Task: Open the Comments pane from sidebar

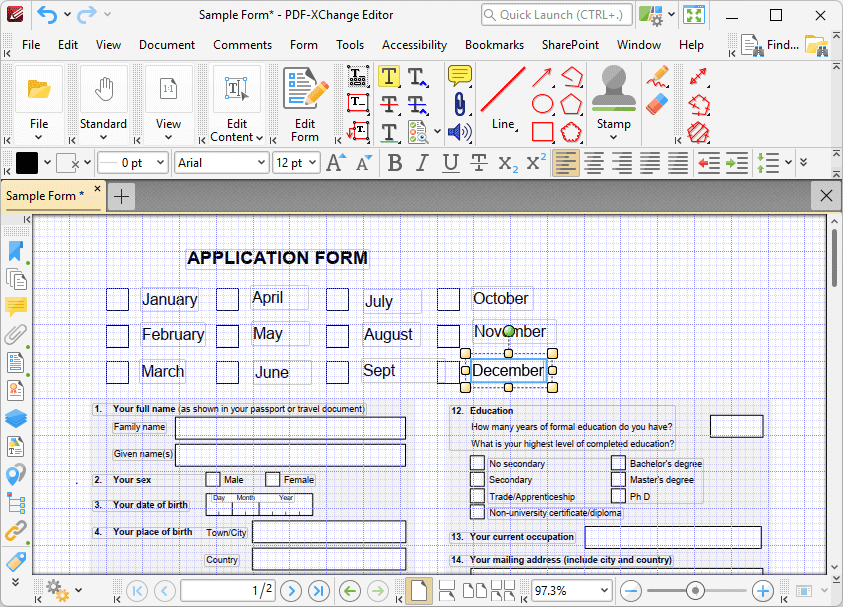Action: 16,306
